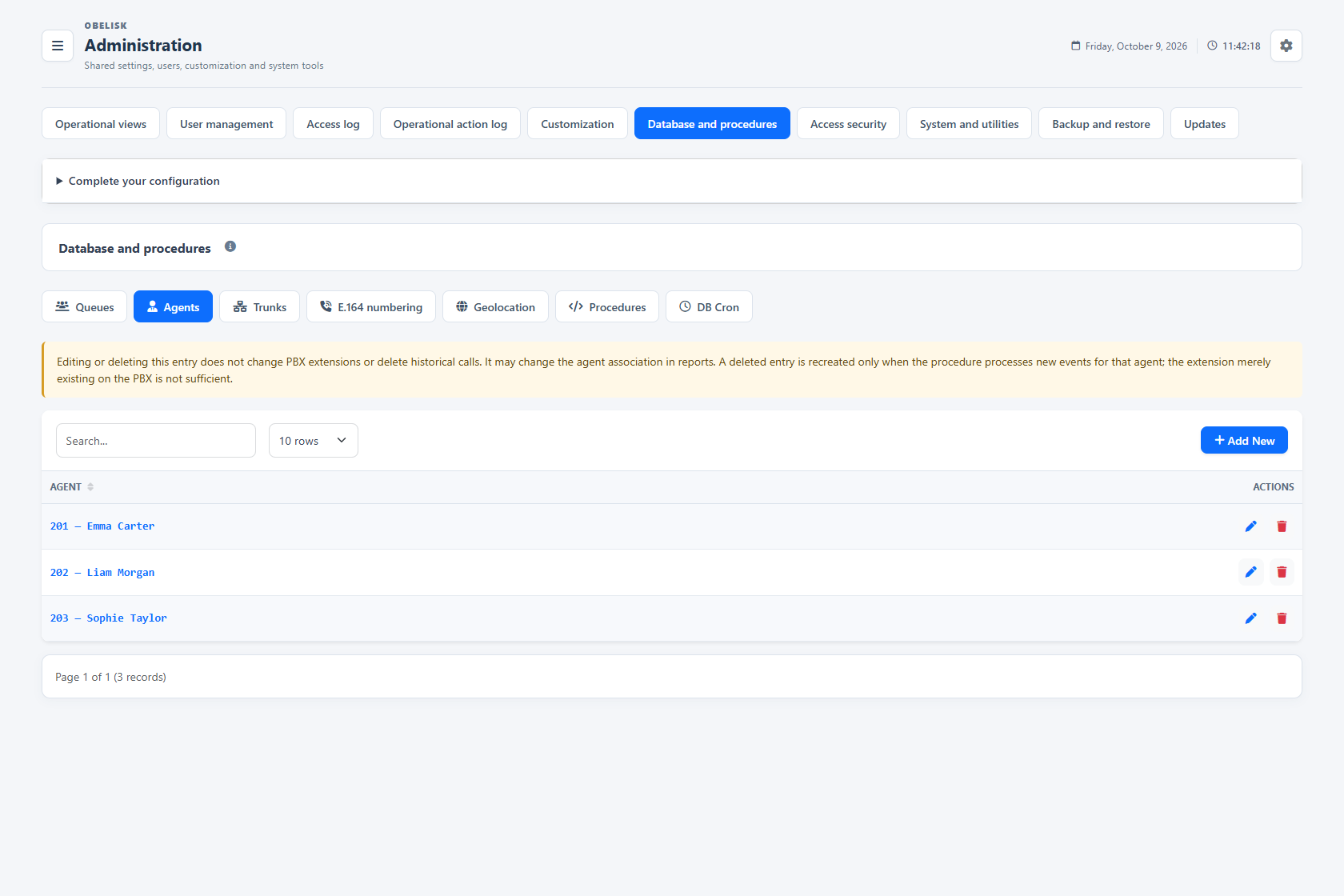
Task: Open the 10 rows dropdown
Action: 313,441
